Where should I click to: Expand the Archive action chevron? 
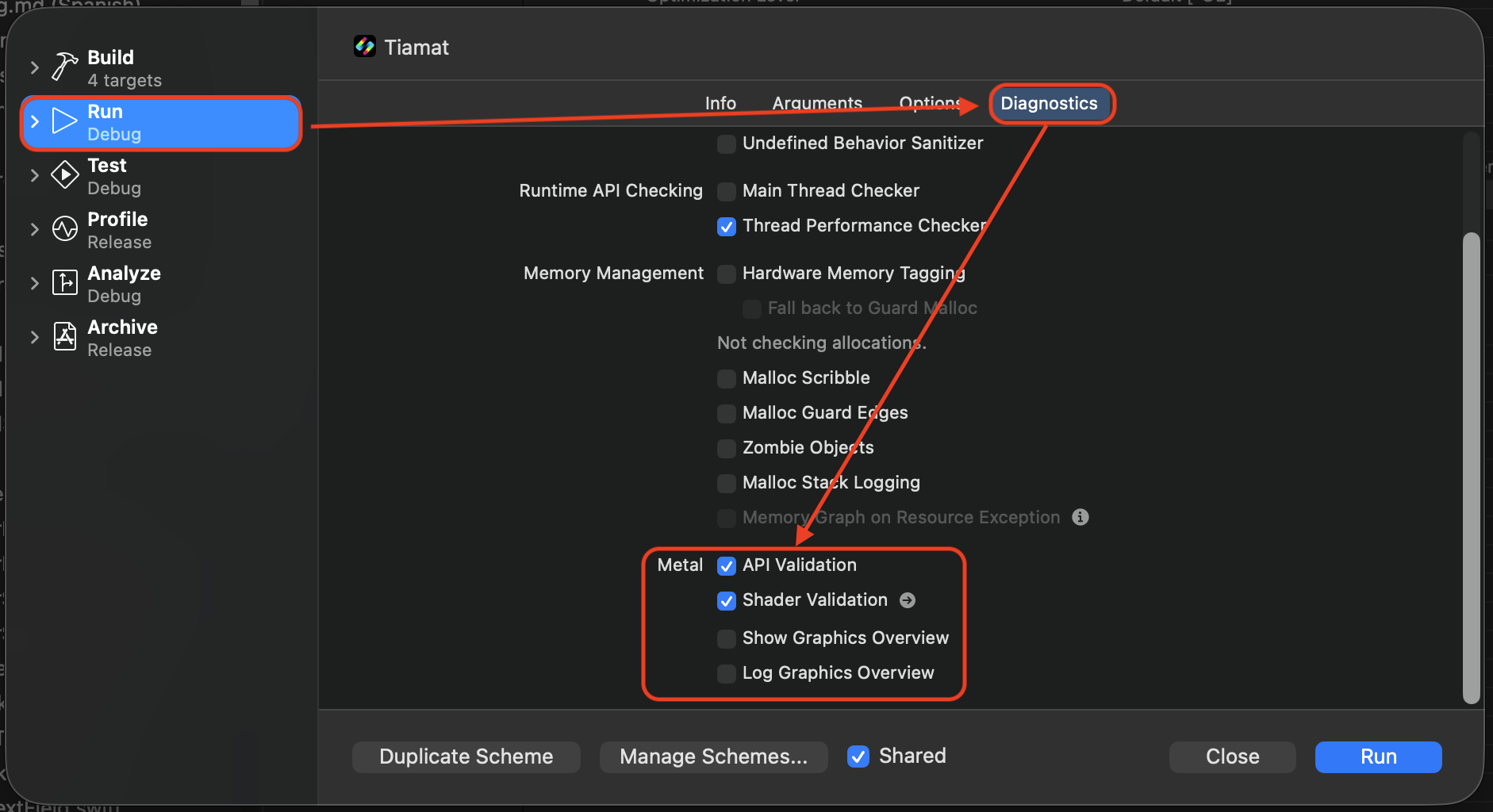click(x=34, y=337)
